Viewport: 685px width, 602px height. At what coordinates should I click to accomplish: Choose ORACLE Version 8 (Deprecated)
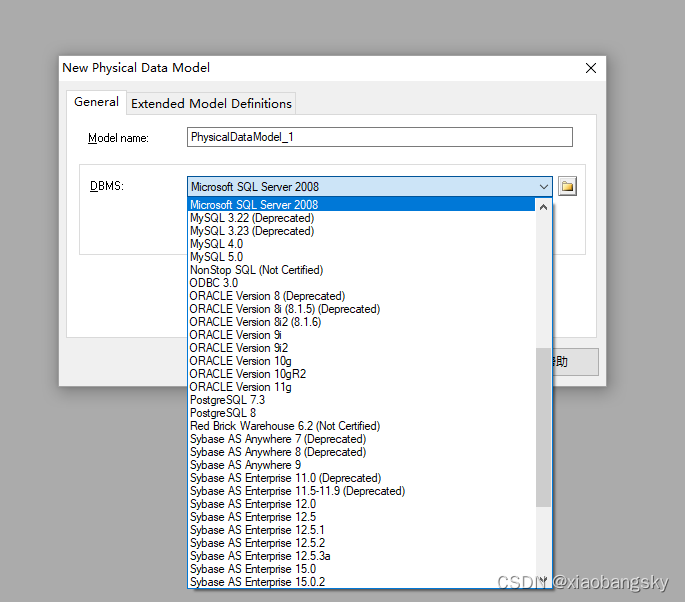click(361, 296)
